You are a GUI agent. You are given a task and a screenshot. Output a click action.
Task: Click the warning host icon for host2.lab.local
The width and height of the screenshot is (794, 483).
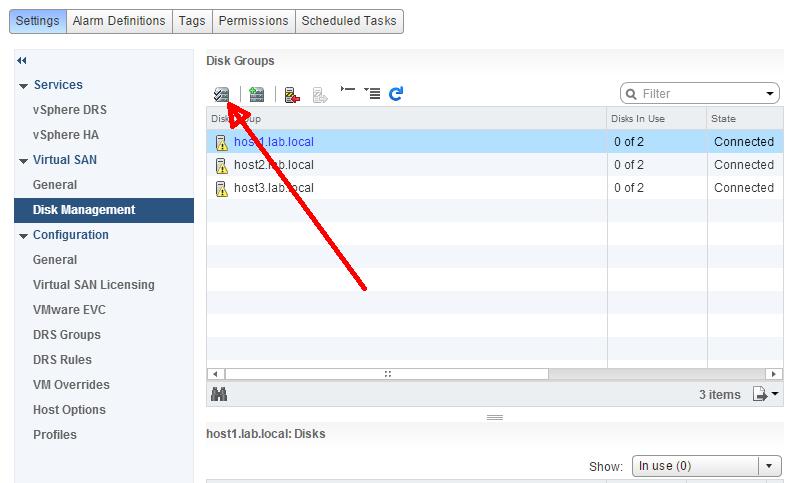coord(221,166)
